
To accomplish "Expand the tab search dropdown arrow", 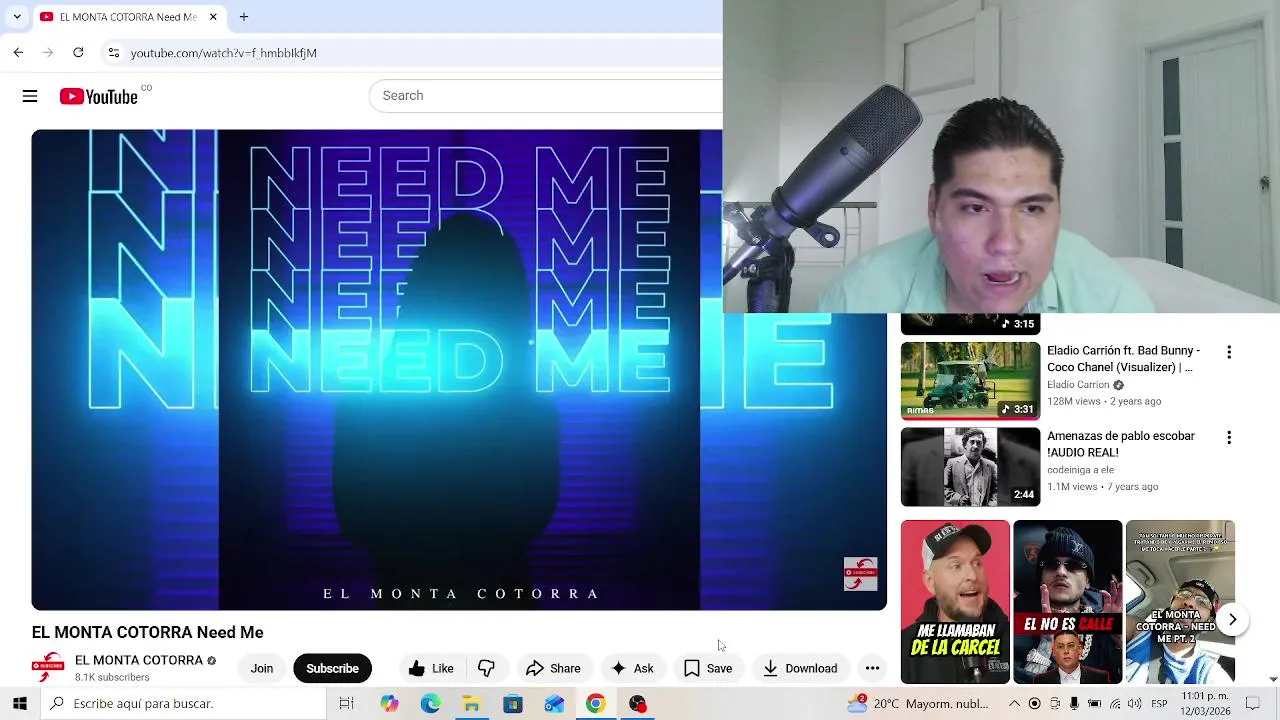I will pos(17,17).
